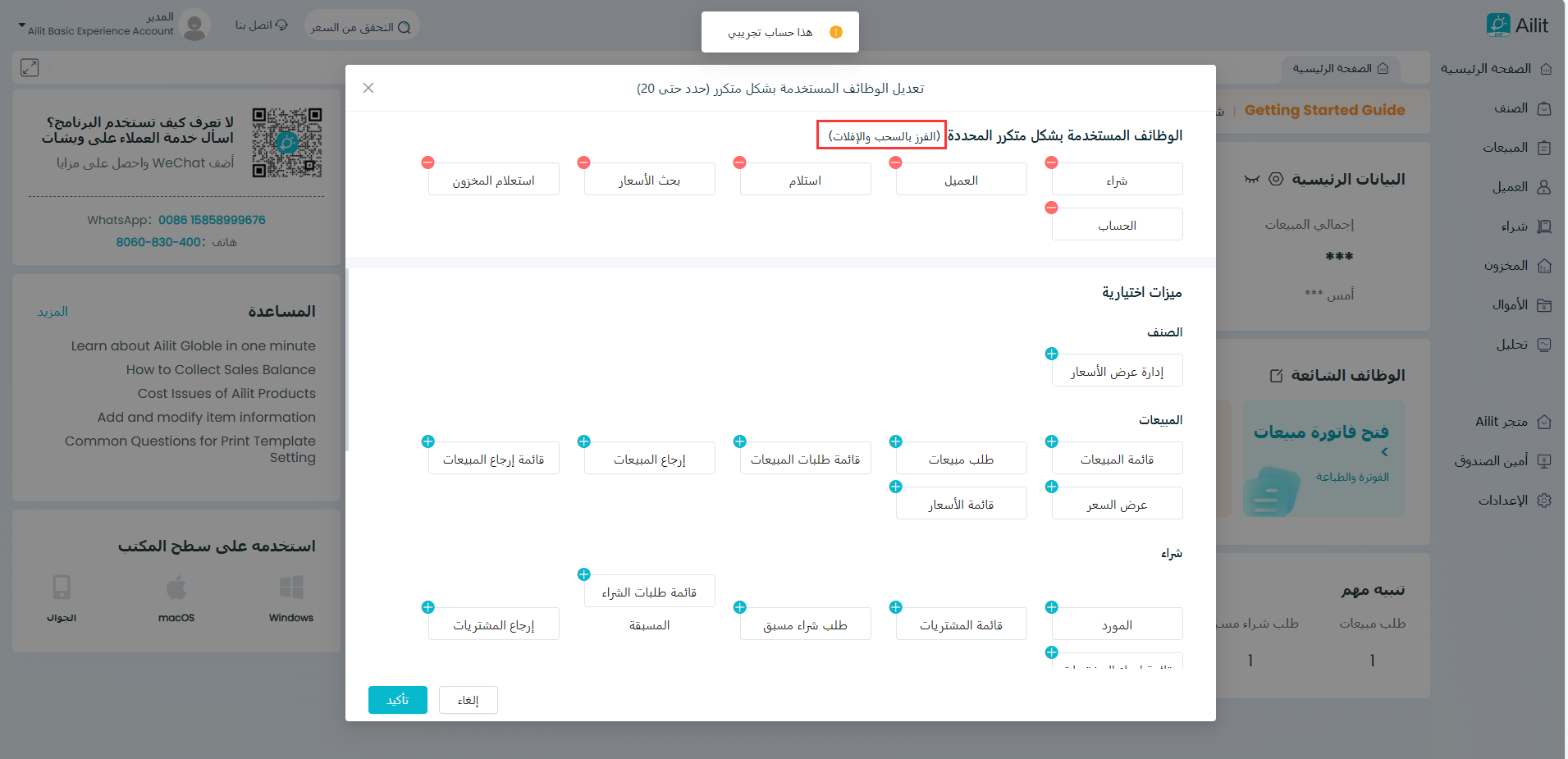Add إرجاع المشتريات with its plus icon
The height and width of the screenshot is (759, 1568).
point(427,607)
